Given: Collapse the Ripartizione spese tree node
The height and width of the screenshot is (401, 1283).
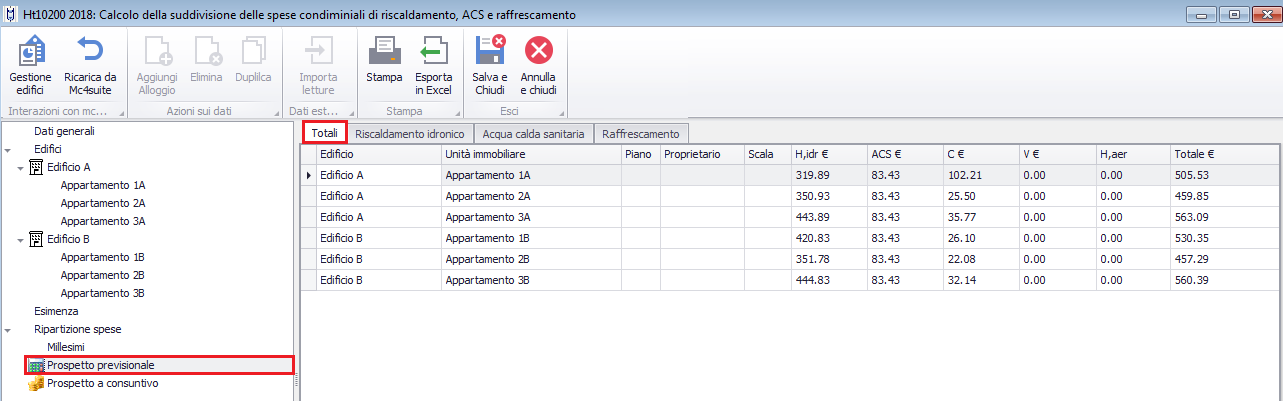Looking at the screenshot, I should [8, 329].
